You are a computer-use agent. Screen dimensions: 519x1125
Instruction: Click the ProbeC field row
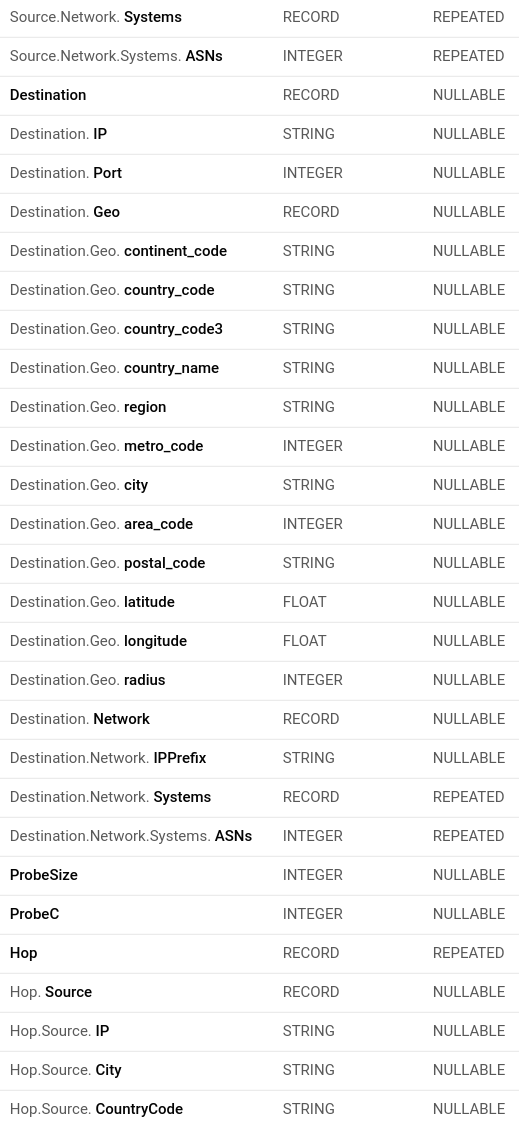[259, 914]
